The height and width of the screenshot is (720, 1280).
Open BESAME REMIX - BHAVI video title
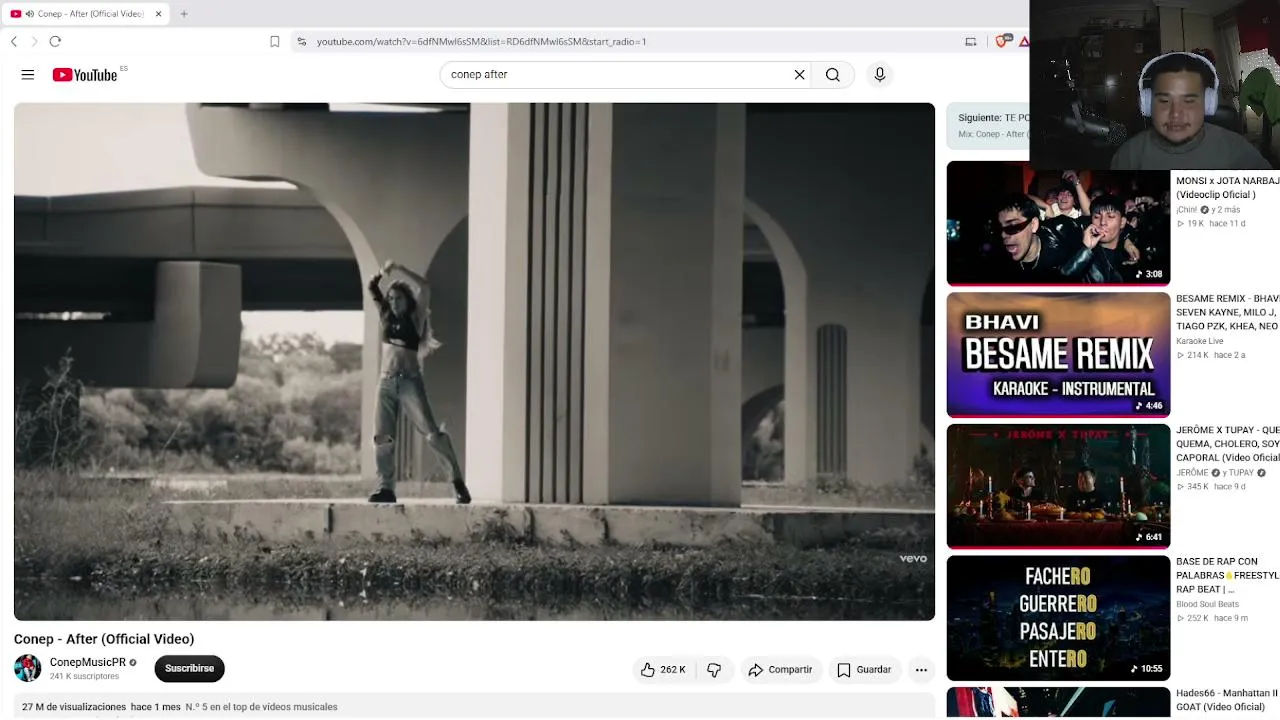click(1228, 313)
